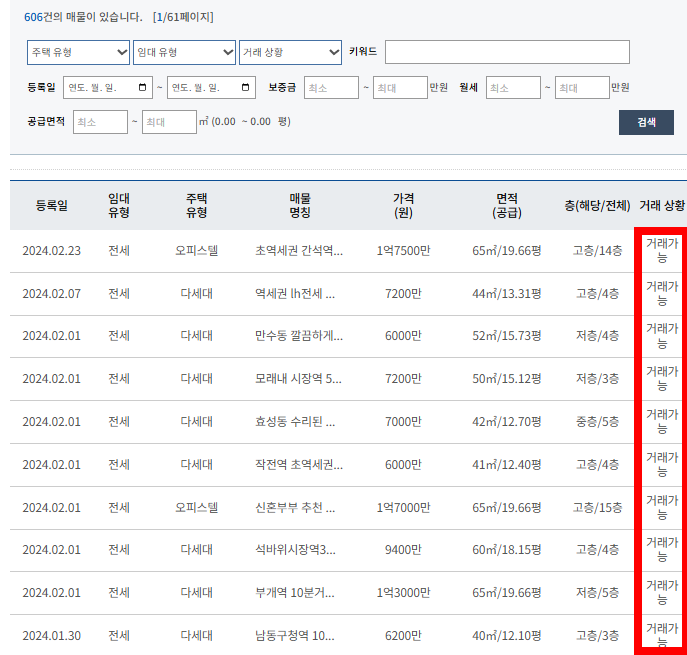Open the 주택 유형 dropdown
This screenshot has width=687, height=655.
pos(78,53)
